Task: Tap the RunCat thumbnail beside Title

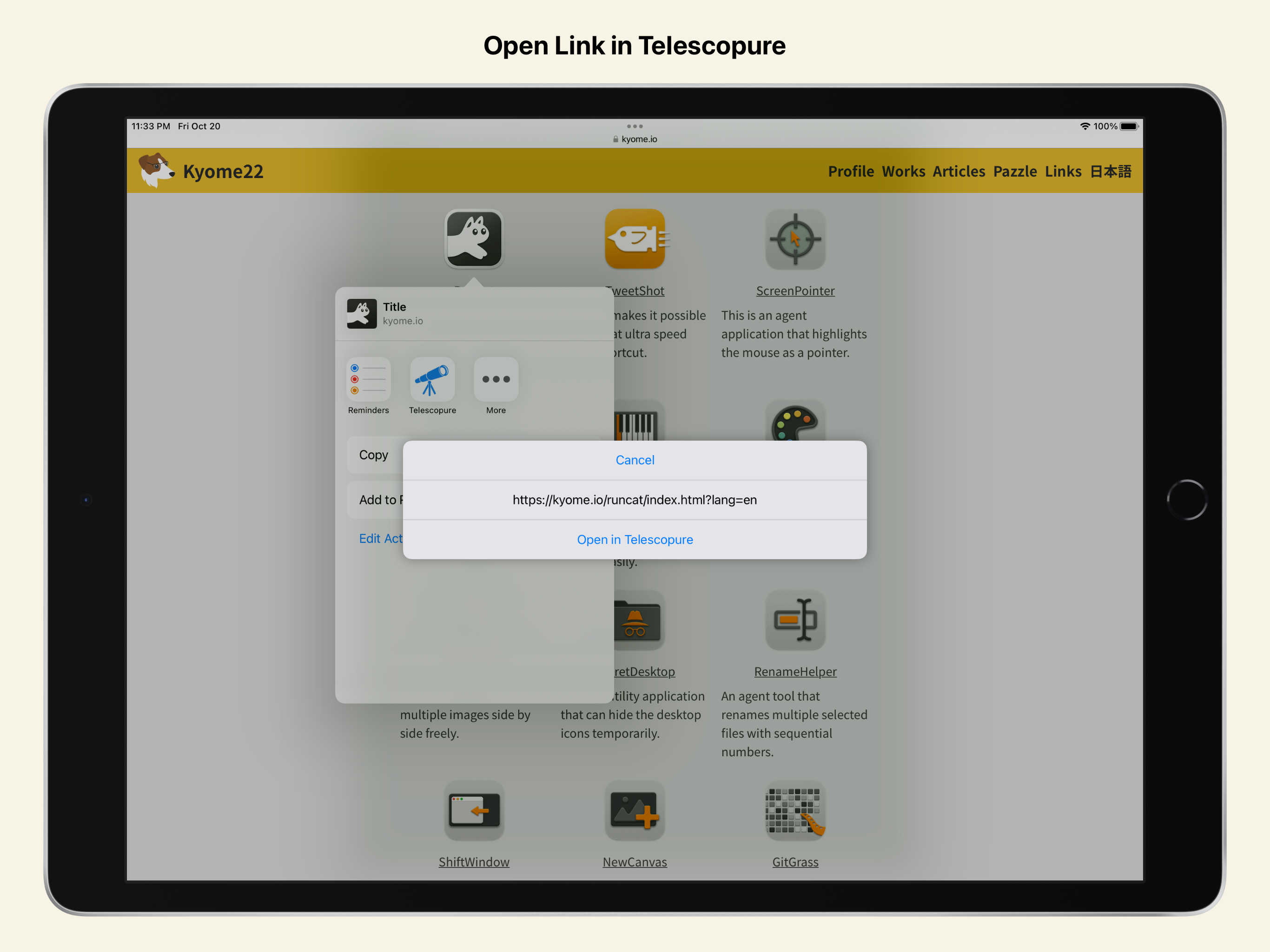Action: [362, 313]
